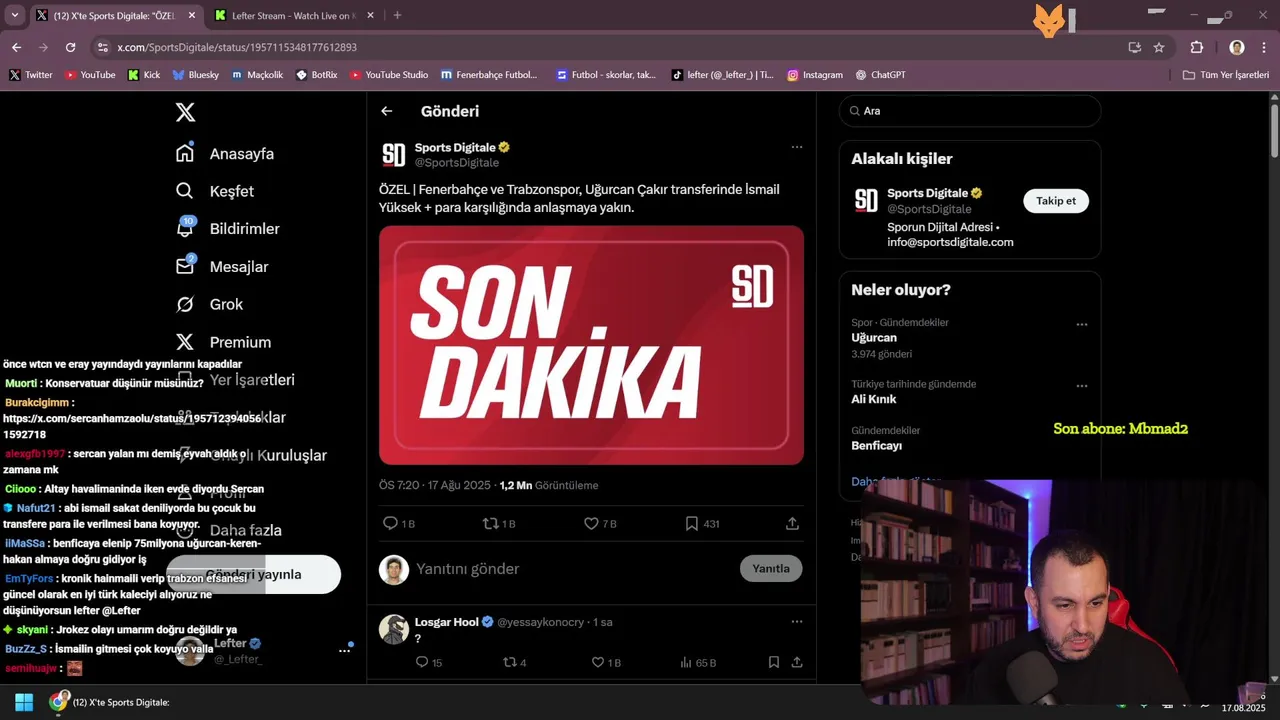
Task: Bookmark this page with star icon
Action: click(1159, 47)
